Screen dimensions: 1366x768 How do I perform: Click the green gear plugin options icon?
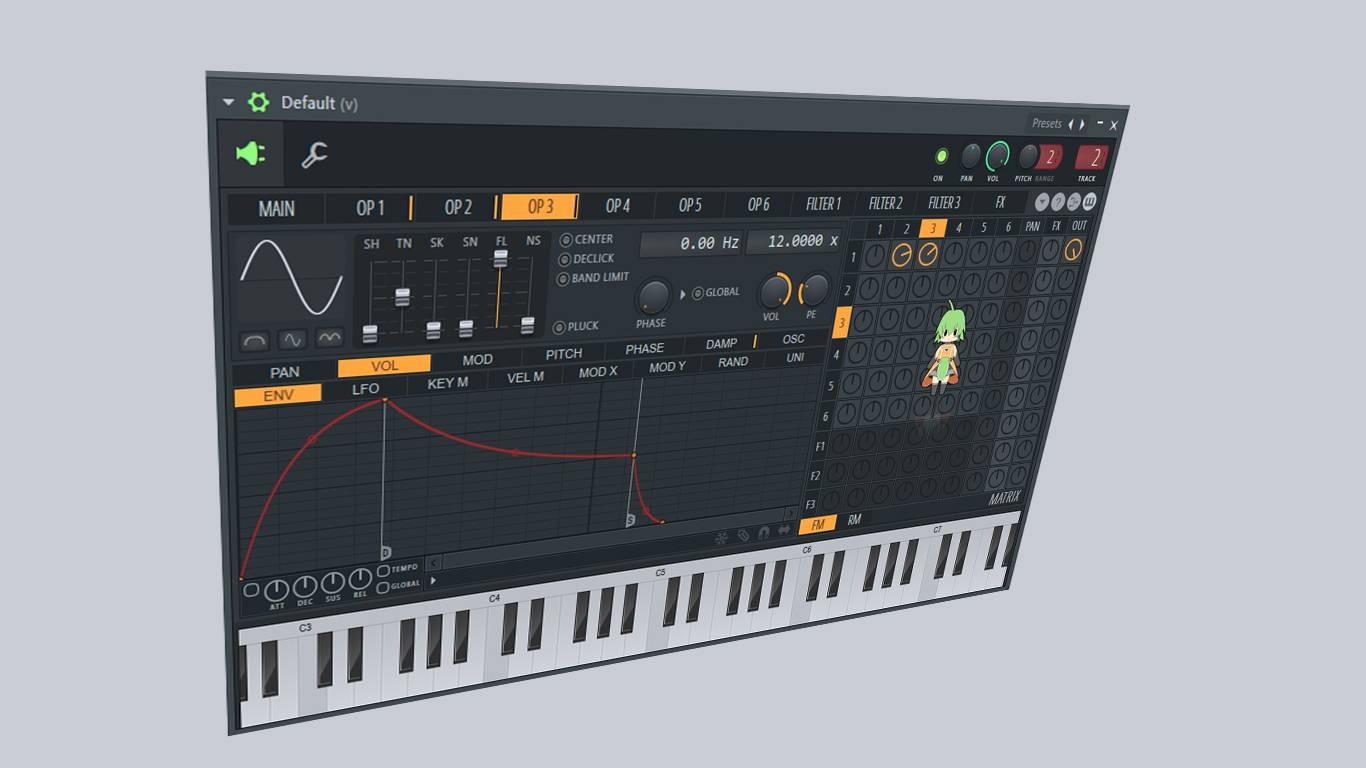tap(258, 102)
